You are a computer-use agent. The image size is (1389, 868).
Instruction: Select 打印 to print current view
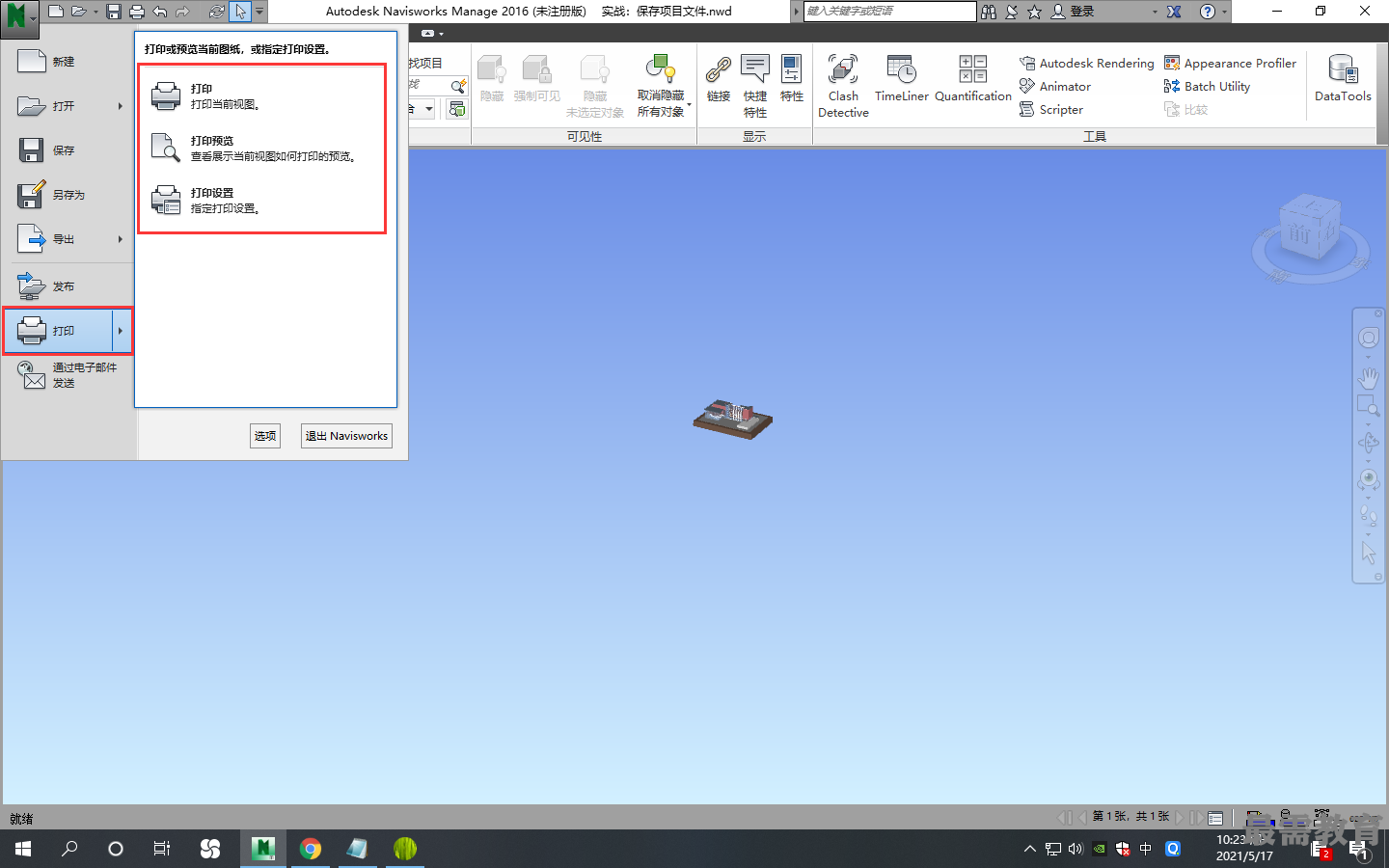click(262, 96)
